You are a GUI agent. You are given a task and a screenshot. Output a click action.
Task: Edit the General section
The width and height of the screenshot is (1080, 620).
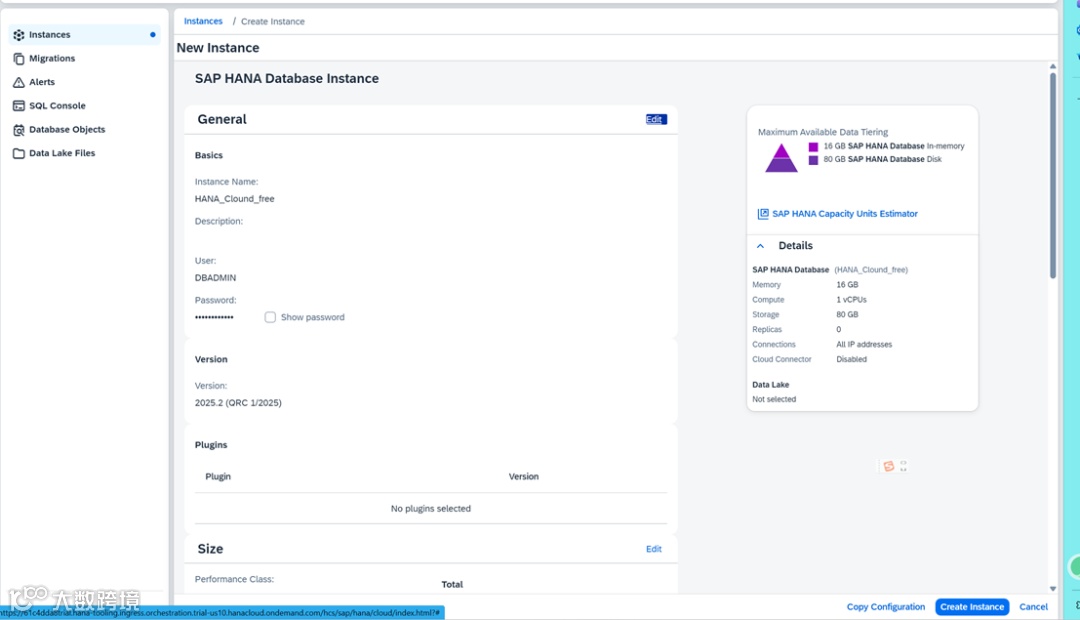click(x=656, y=119)
